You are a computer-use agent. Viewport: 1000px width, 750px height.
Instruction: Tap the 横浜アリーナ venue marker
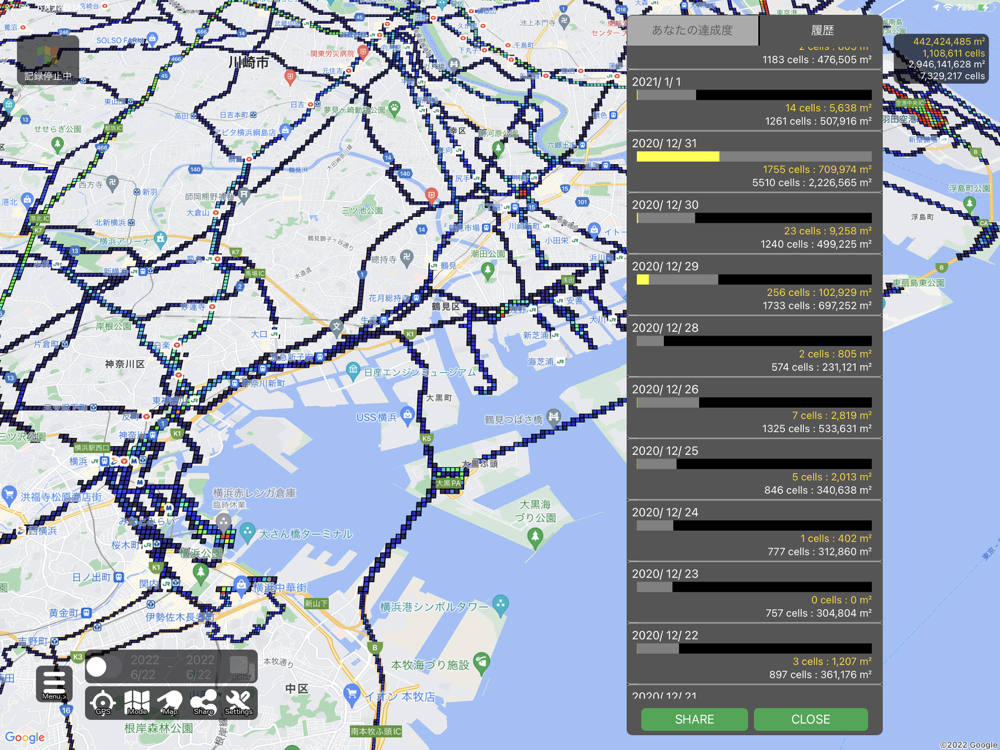point(159,240)
